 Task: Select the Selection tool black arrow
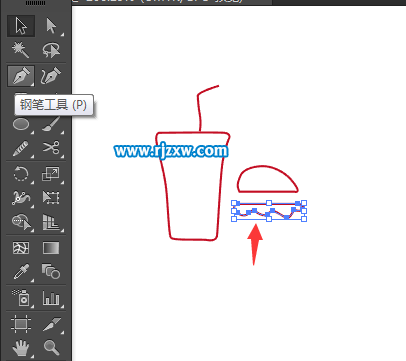(x=21, y=26)
